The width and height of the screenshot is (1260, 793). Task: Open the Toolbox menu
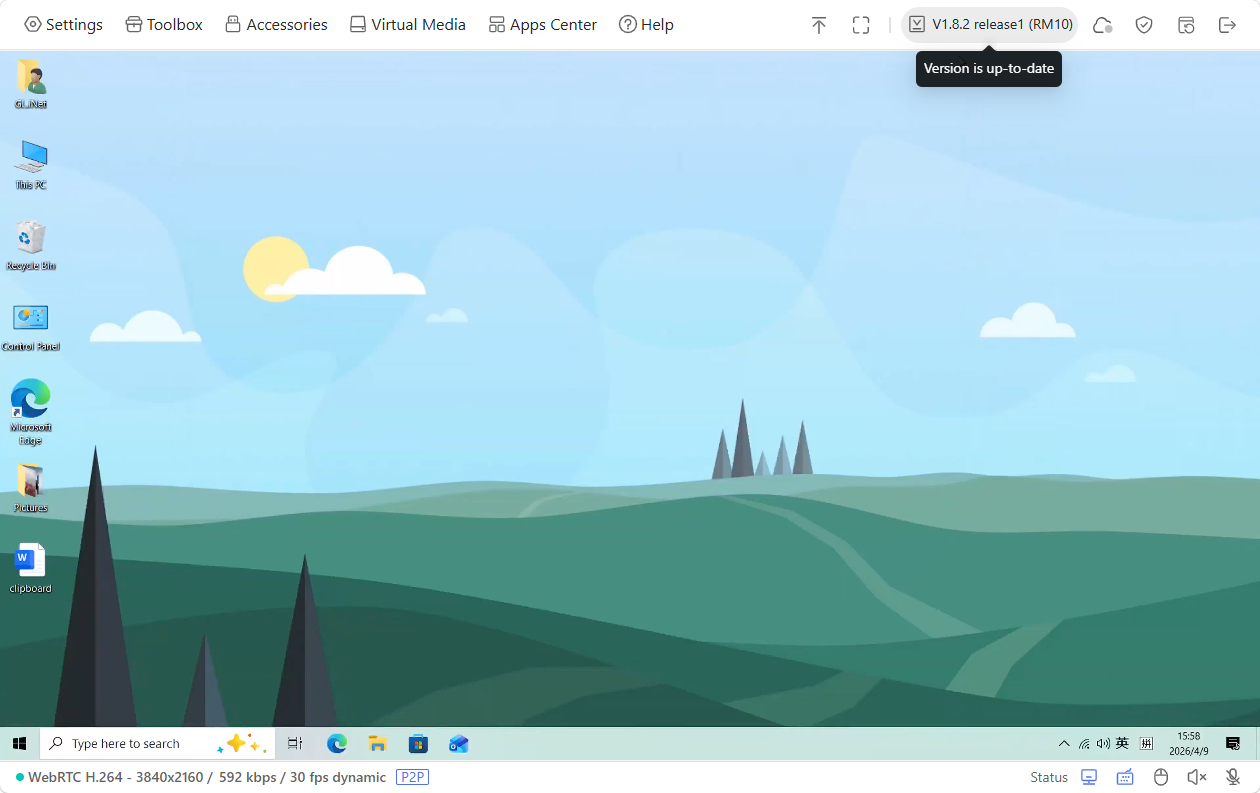[164, 25]
